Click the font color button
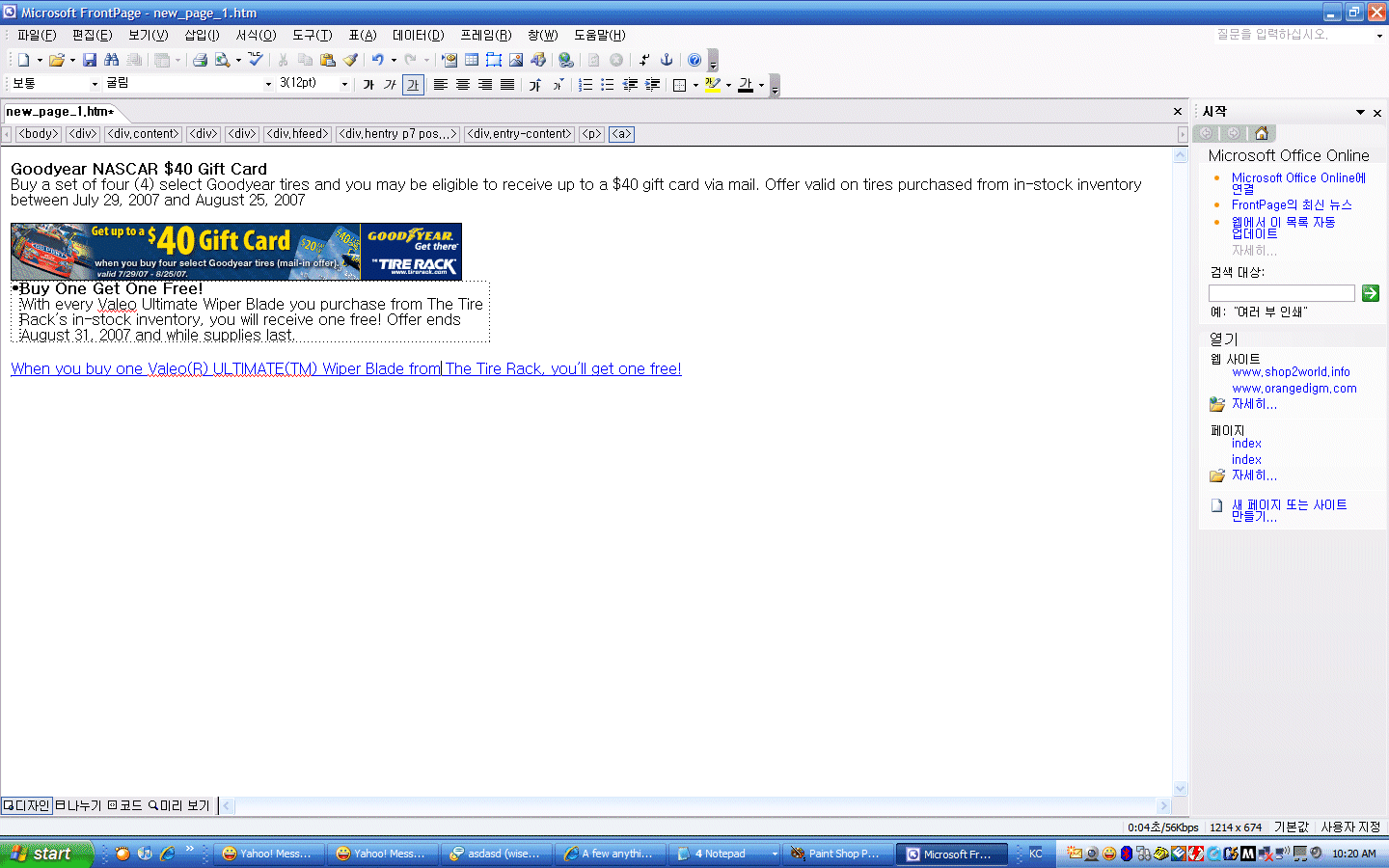This screenshot has width=1389, height=868. coord(746,85)
